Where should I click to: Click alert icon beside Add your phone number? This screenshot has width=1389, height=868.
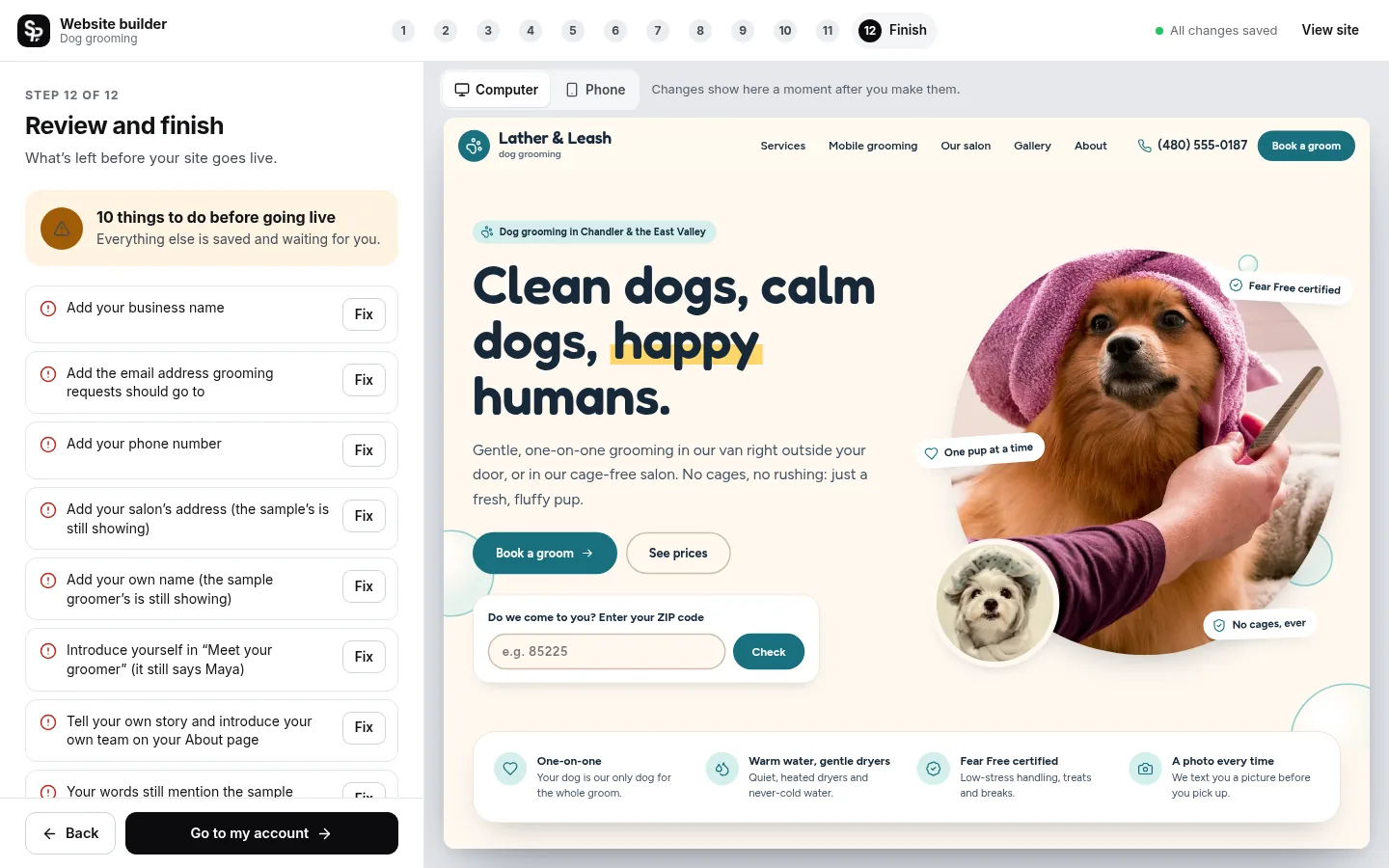[x=48, y=445]
